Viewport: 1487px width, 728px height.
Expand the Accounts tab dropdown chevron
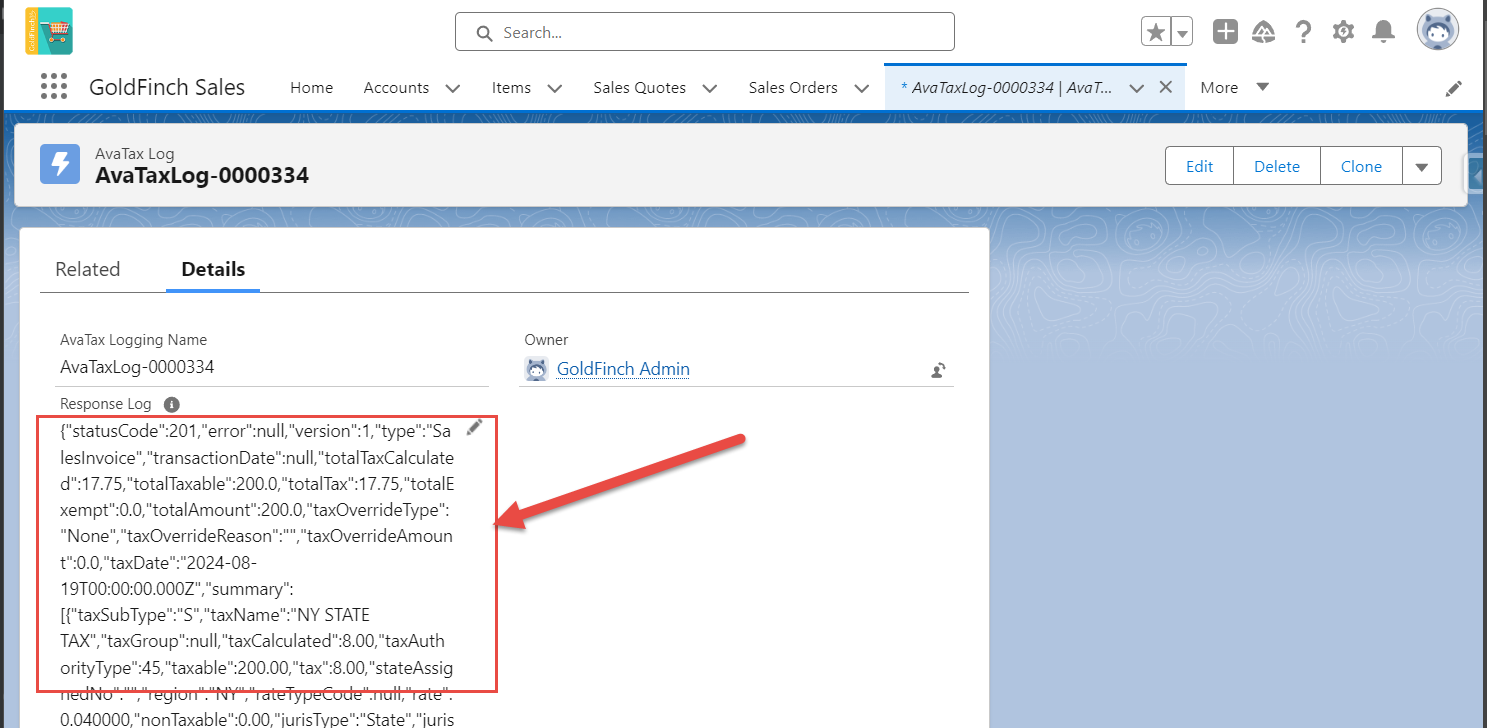[x=452, y=88]
